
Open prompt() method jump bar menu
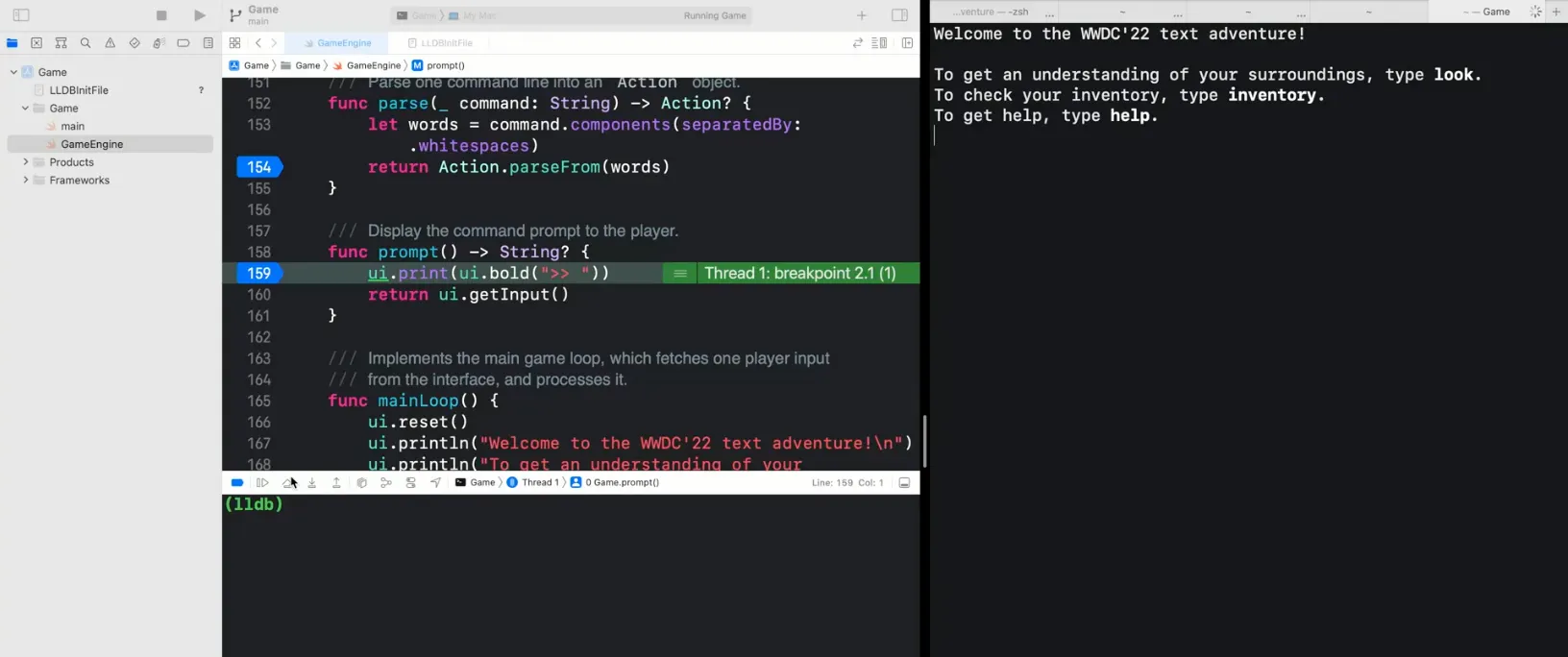coord(438,65)
